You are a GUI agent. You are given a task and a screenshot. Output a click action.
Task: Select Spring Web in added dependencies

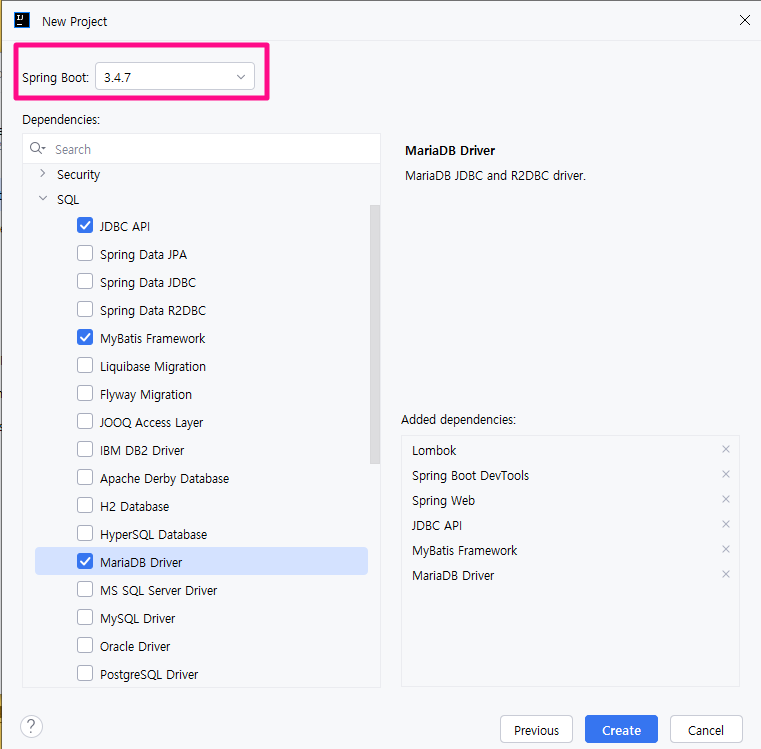pyautogui.click(x=443, y=500)
